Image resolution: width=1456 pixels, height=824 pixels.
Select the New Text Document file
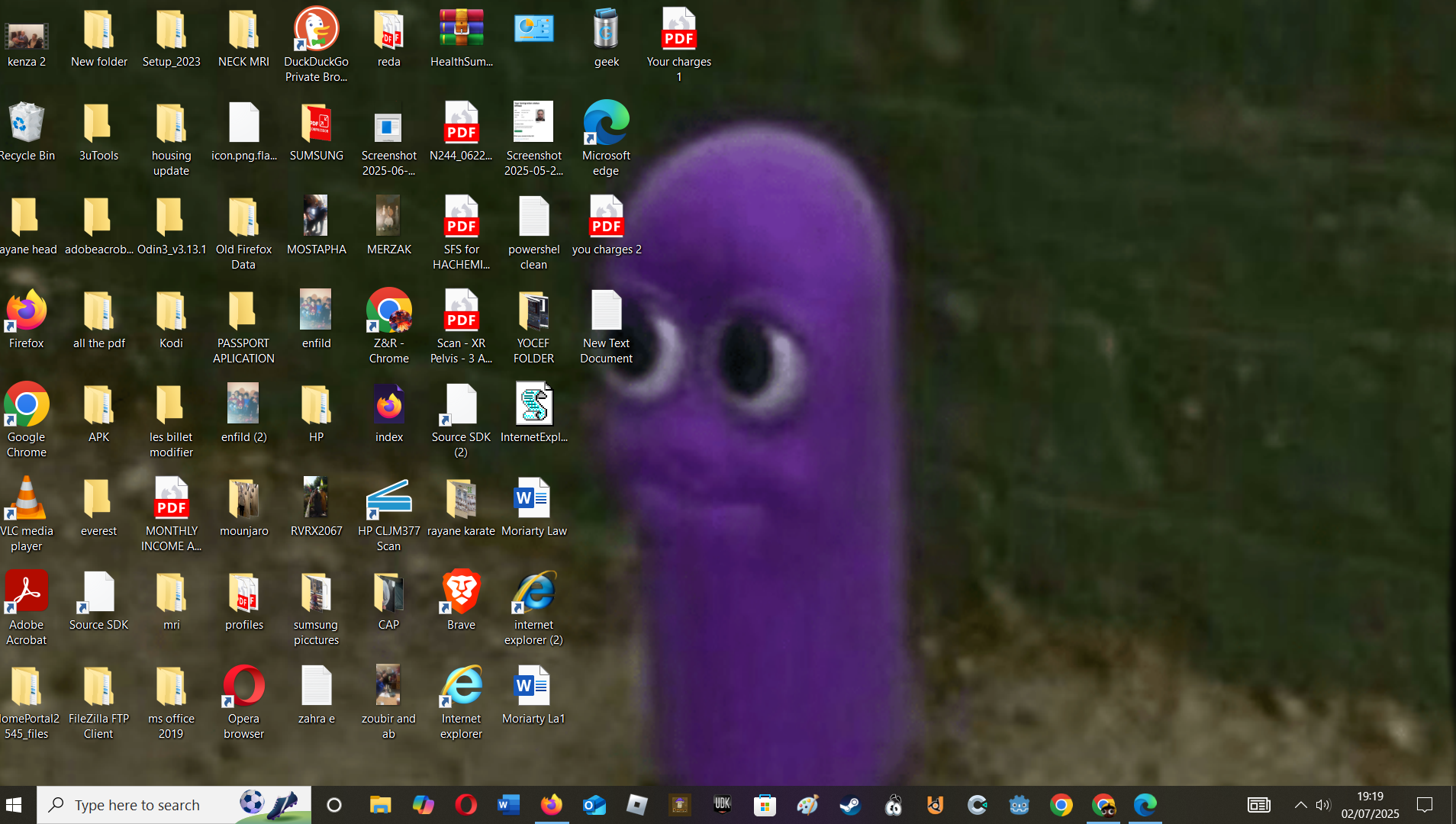pyautogui.click(x=606, y=326)
